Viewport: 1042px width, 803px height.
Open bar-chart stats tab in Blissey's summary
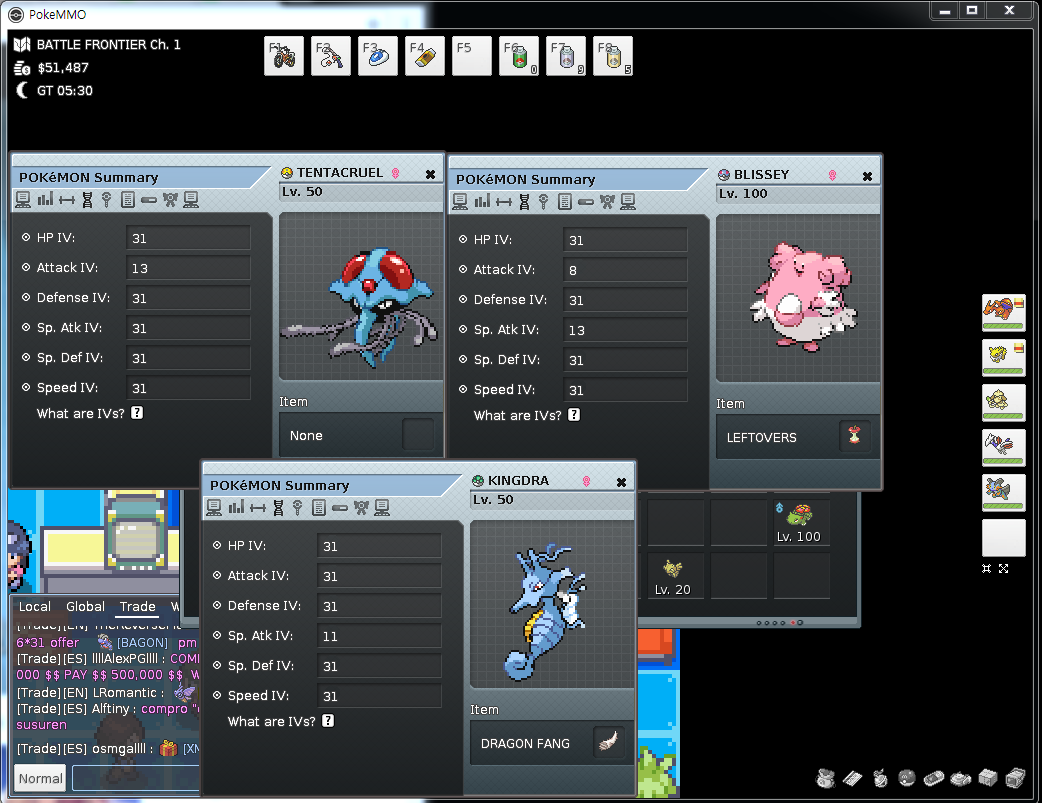tap(481, 202)
